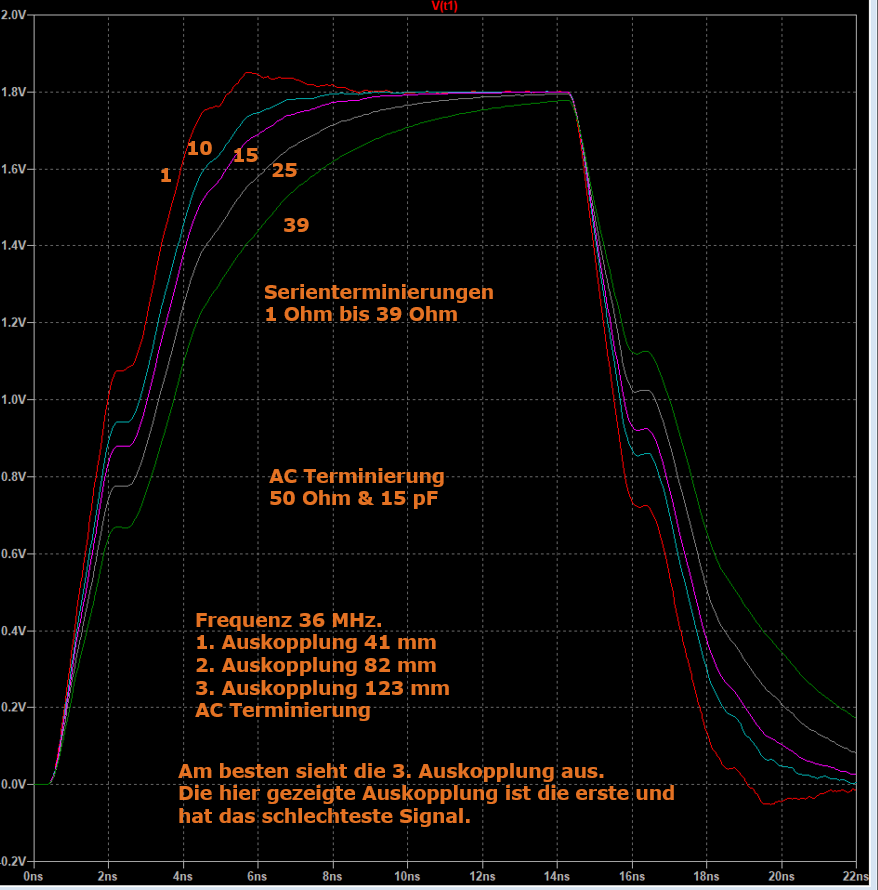Click the orange curve label 15
Image resolution: width=878 pixels, height=890 pixels.
click(x=246, y=156)
